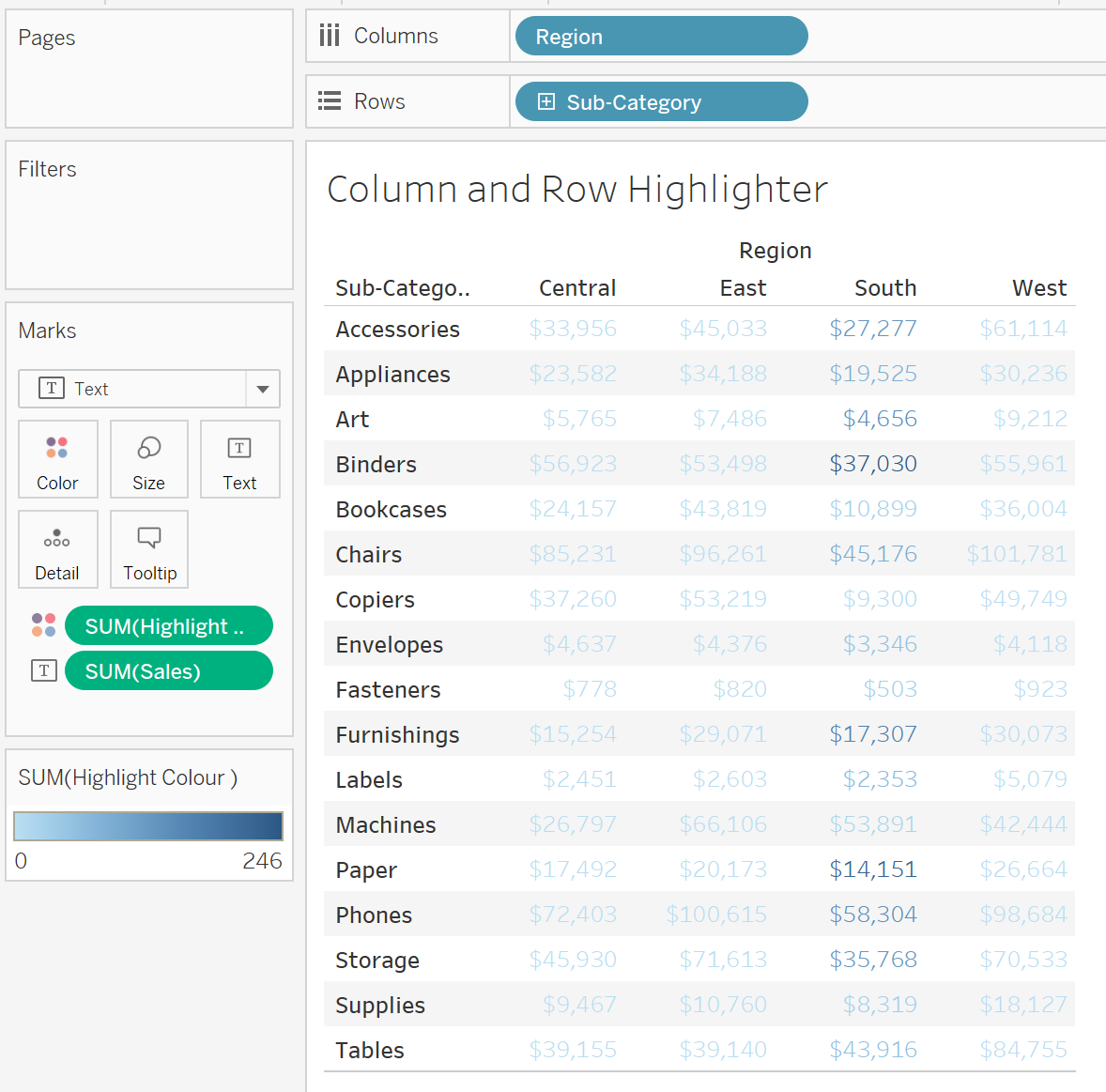Click the Columns shelf icon
This screenshot has width=1106, height=1092.
[330, 36]
